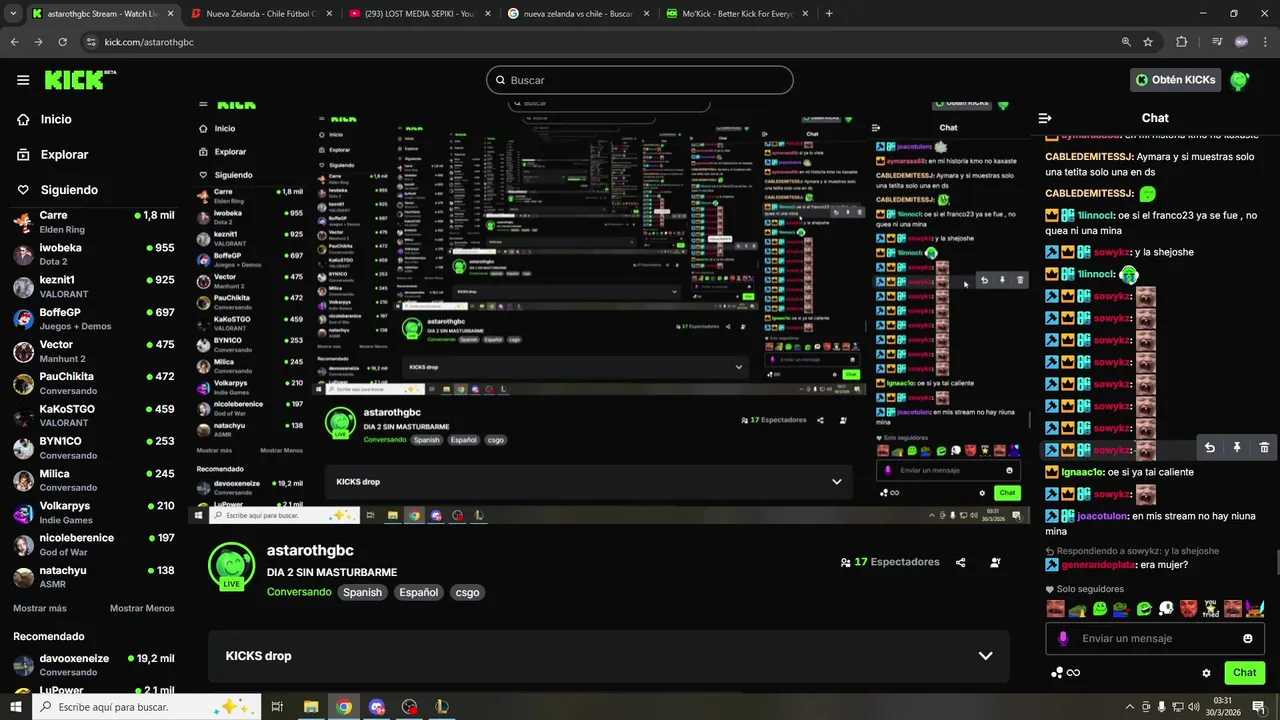Reload the page
Image resolution: width=1280 pixels, height=720 pixels.
[x=63, y=42]
